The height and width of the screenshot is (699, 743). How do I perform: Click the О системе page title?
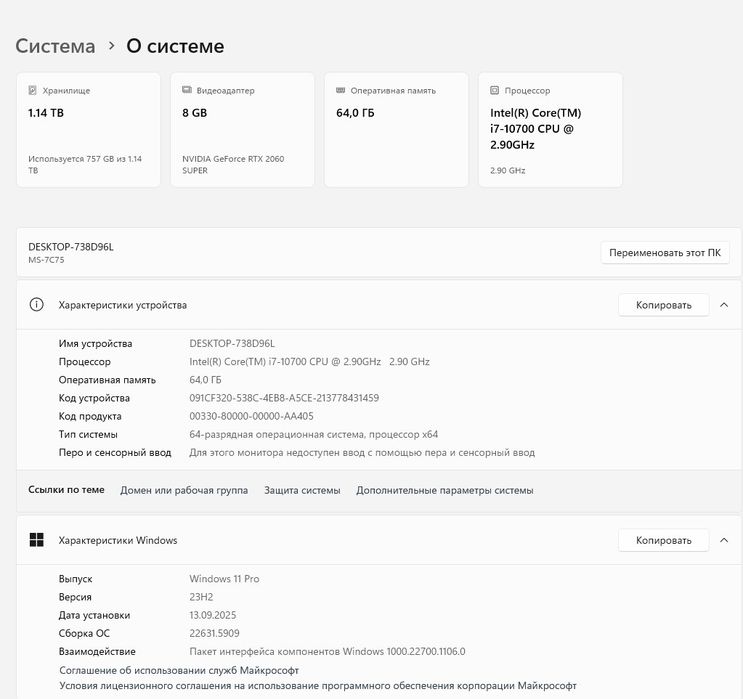tap(175, 46)
